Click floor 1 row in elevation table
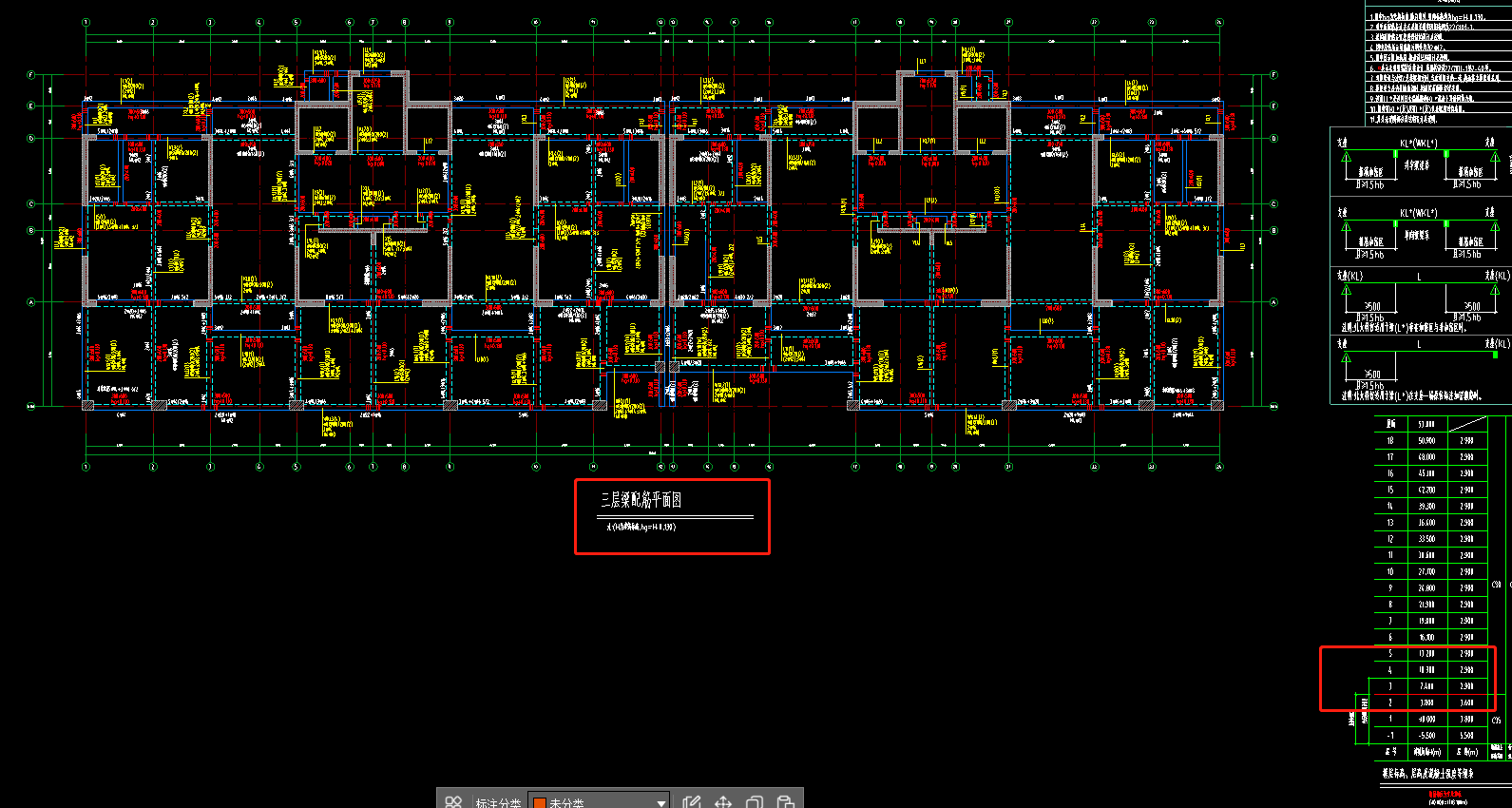This screenshot has height=808, width=1512. [1431, 719]
